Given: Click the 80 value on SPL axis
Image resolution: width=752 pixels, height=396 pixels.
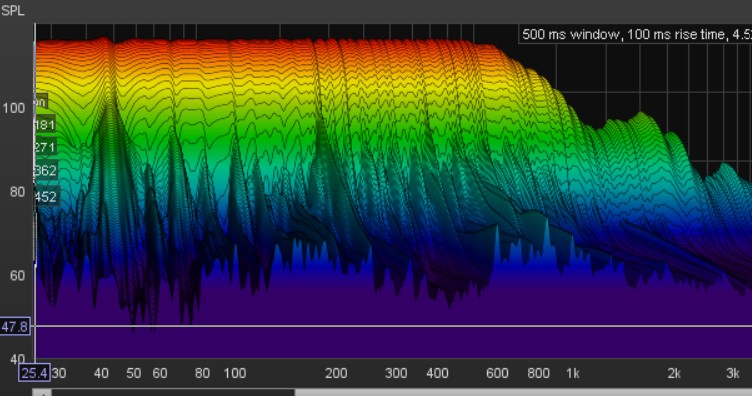Looking at the screenshot, I should click(17, 192).
